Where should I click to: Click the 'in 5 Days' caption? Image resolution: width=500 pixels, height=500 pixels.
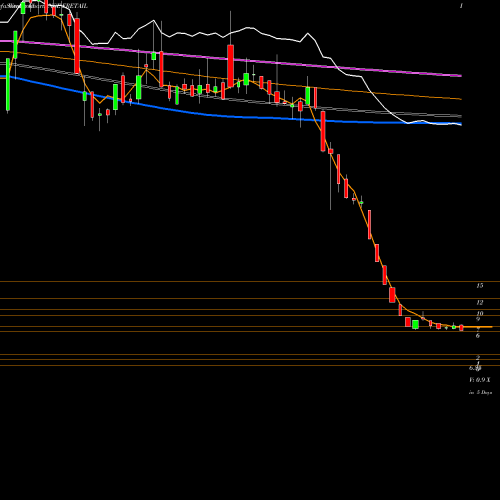pos(480,393)
